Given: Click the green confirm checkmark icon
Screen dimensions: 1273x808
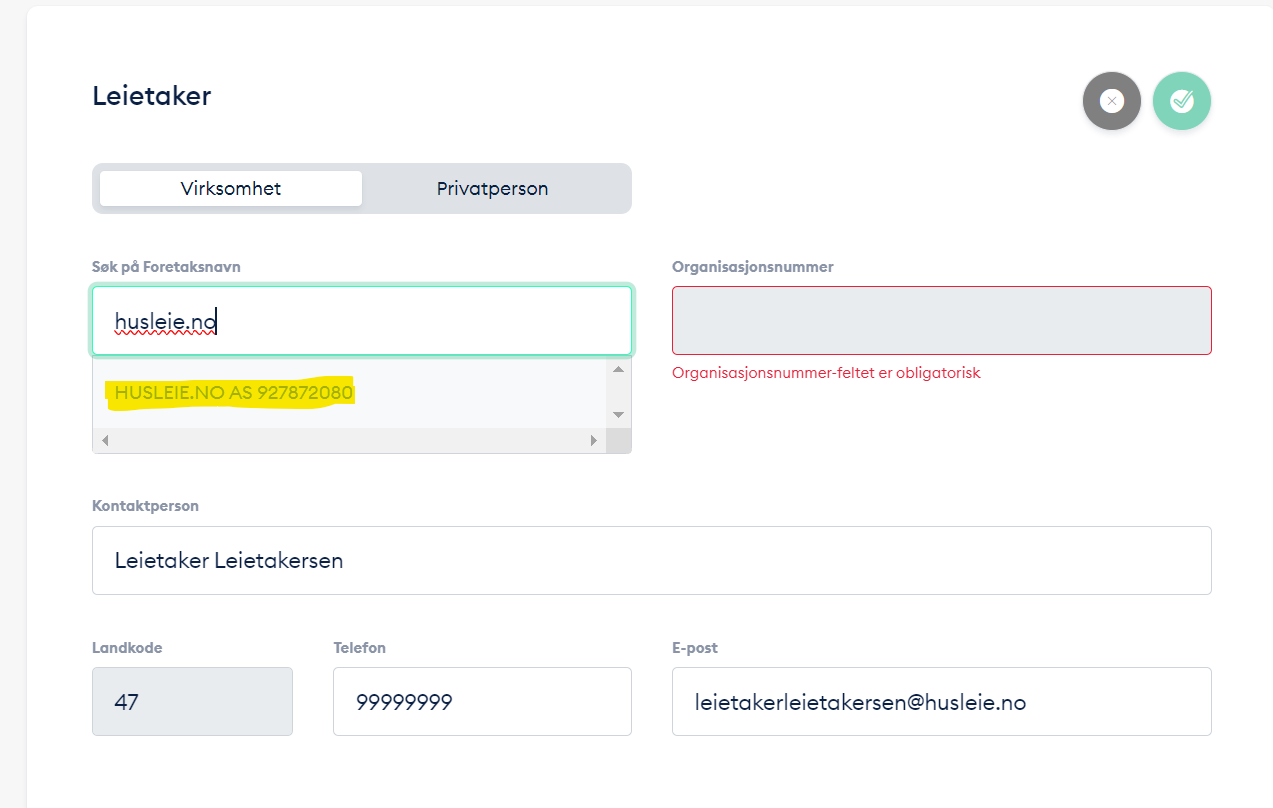Looking at the screenshot, I should 1182,101.
